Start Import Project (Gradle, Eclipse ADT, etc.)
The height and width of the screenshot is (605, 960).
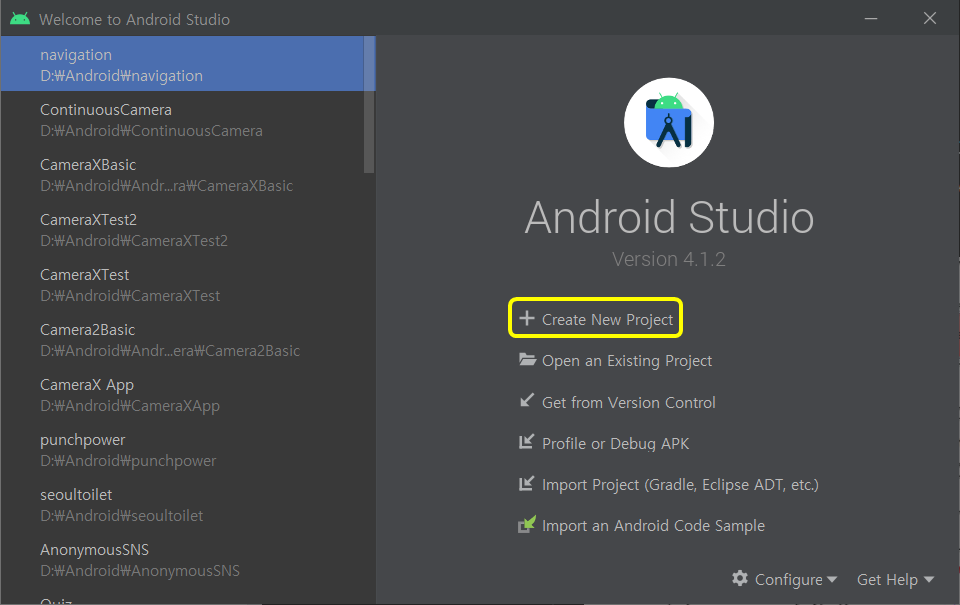[x=680, y=484]
